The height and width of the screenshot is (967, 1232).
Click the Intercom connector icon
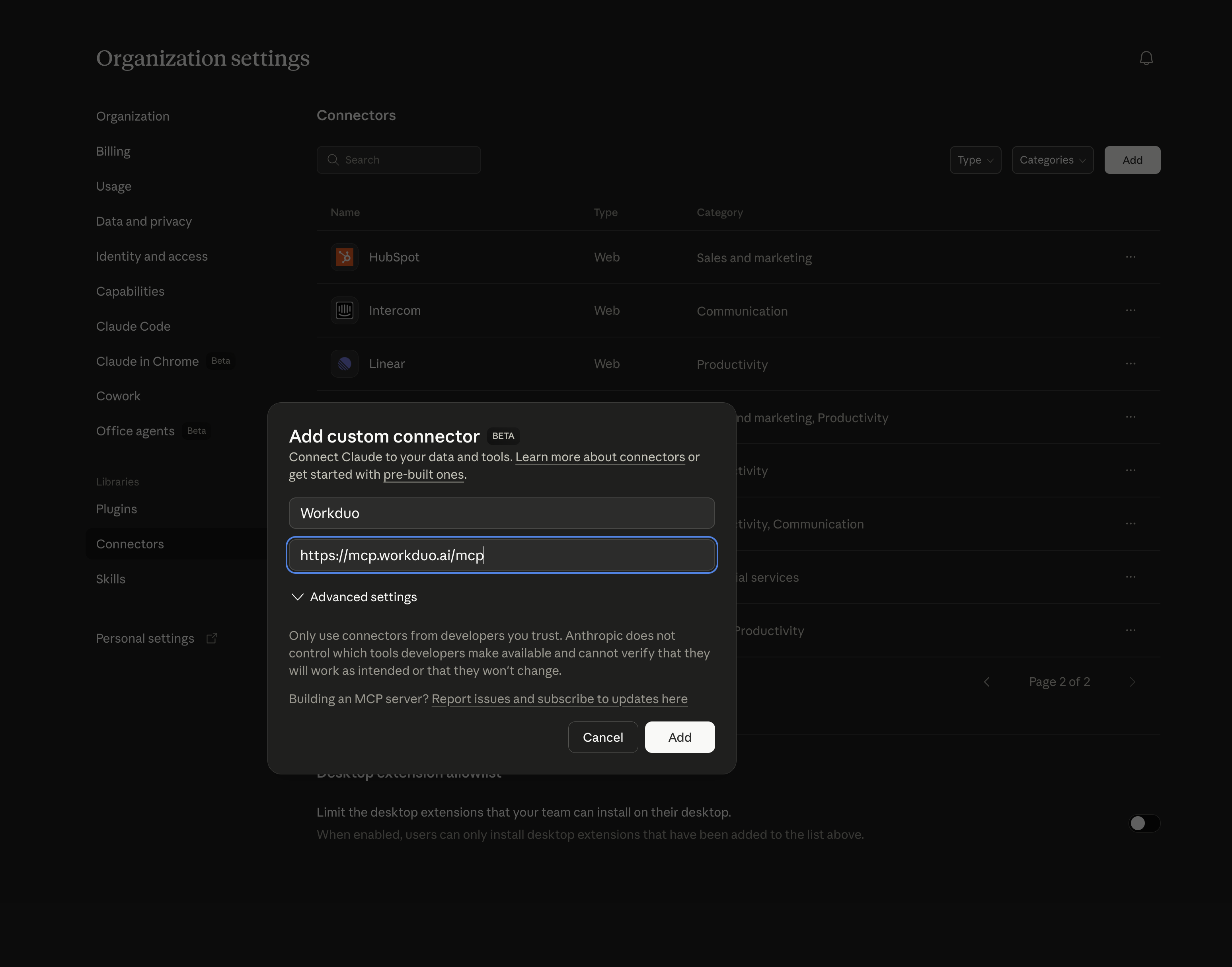[344, 310]
